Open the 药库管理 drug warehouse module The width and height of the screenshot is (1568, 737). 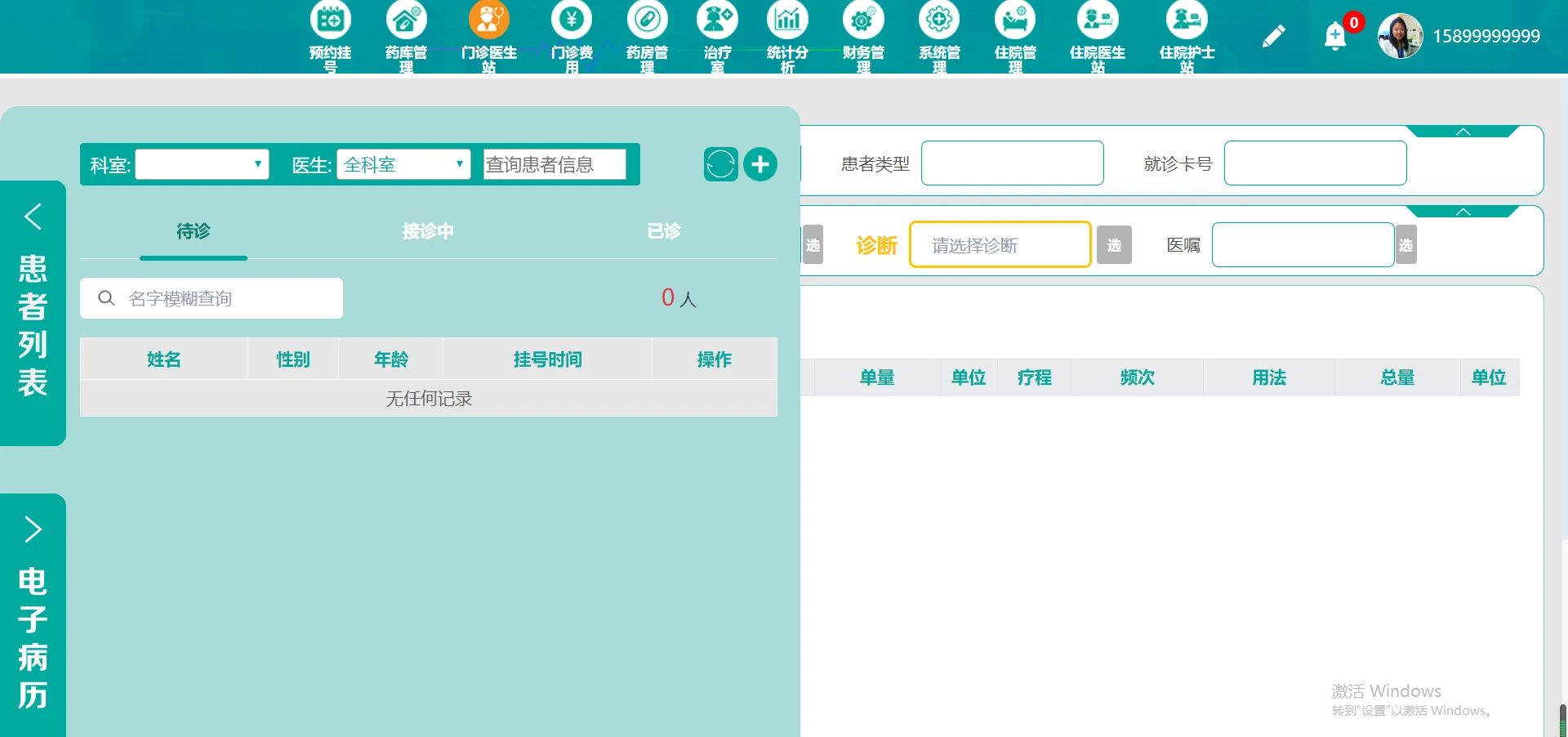point(406,37)
